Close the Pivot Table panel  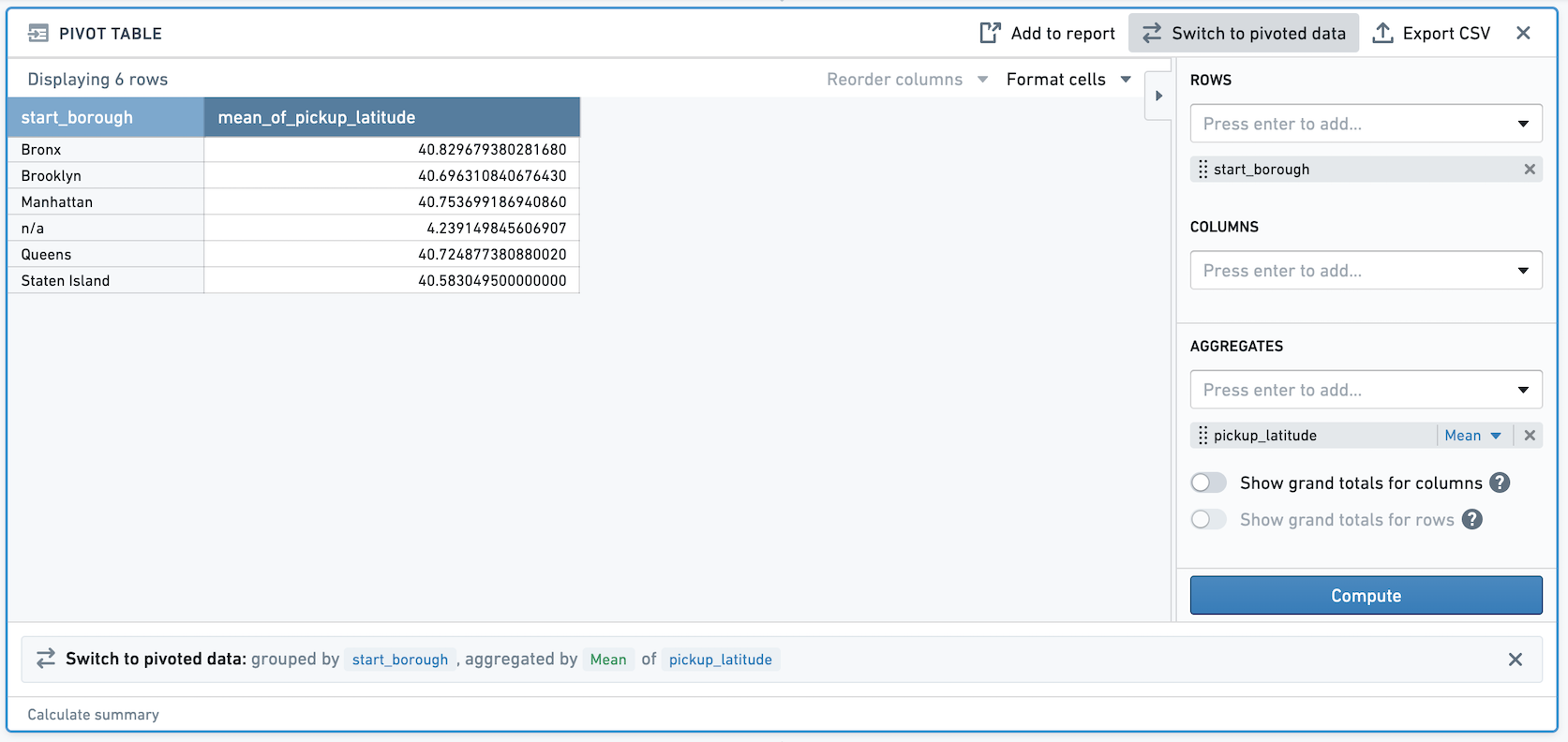coord(1523,33)
